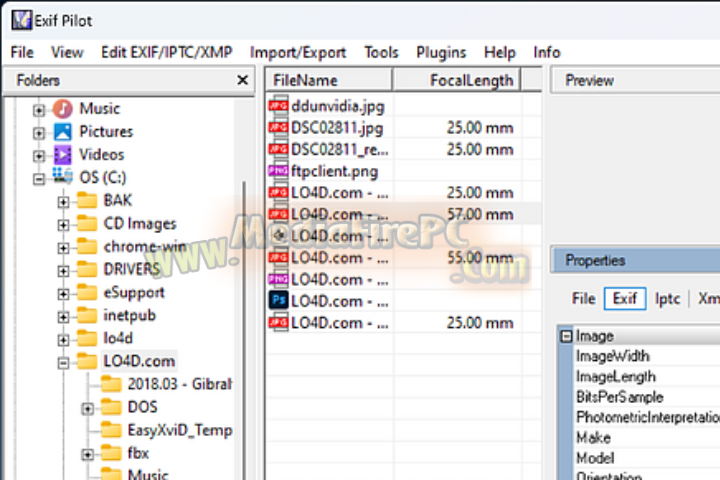Close the Folders panel
720x480 pixels.
click(242, 80)
